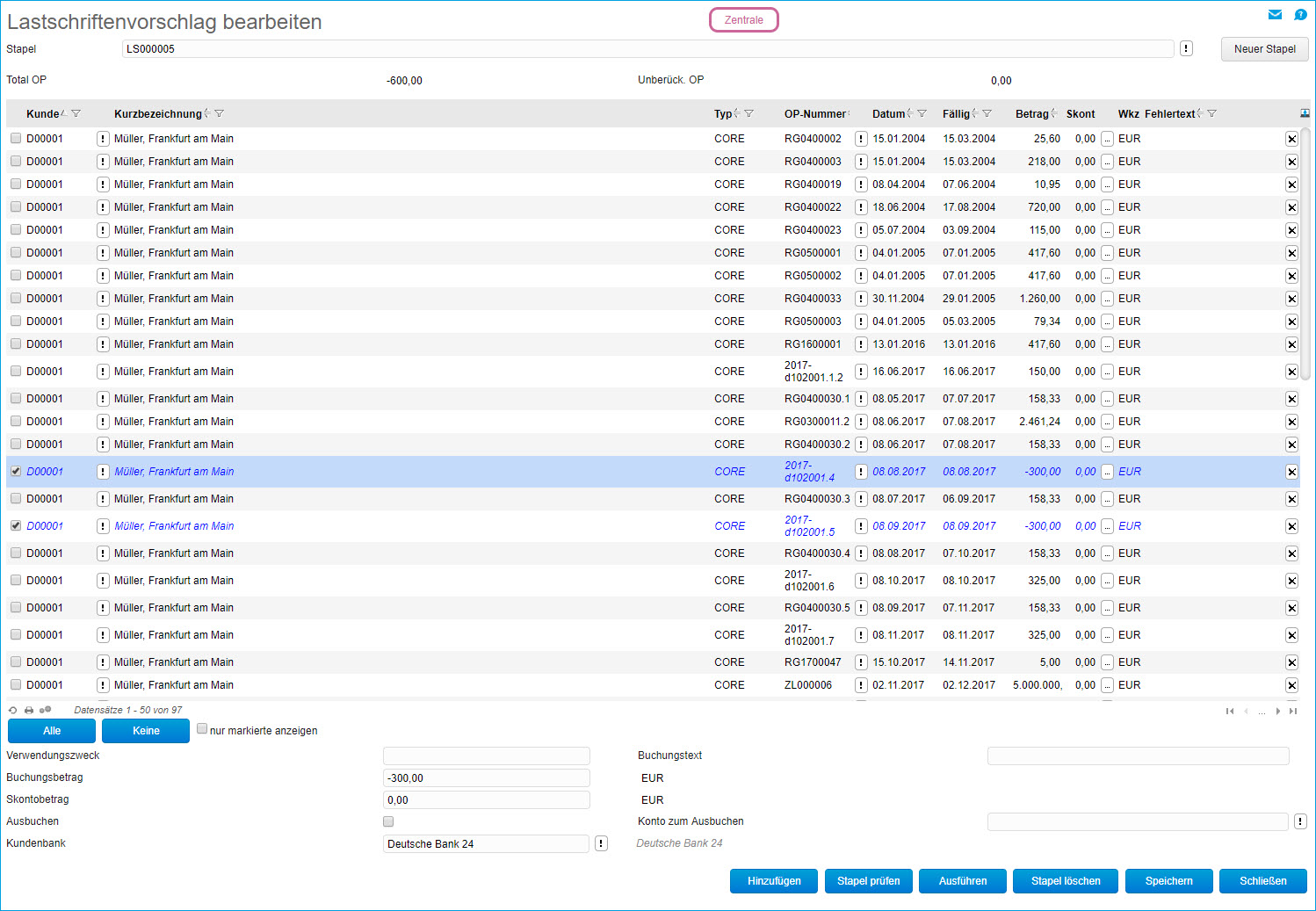The height and width of the screenshot is (911, 1316).
Task: Delete row RG0400002 with its X icon
Action: coord(1291,139)
